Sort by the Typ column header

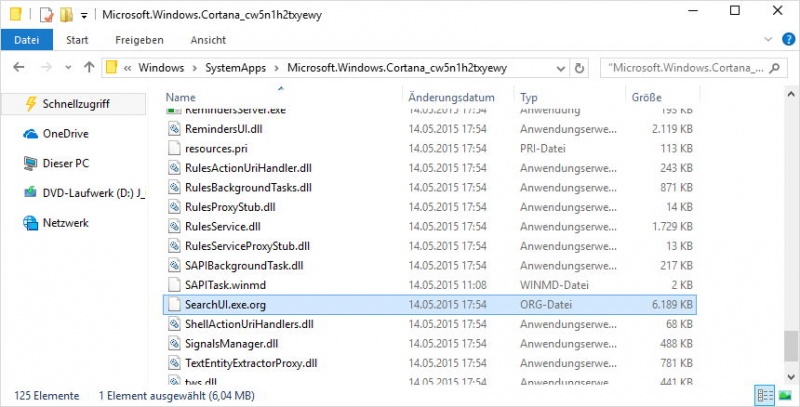click(x=529, y=97)
